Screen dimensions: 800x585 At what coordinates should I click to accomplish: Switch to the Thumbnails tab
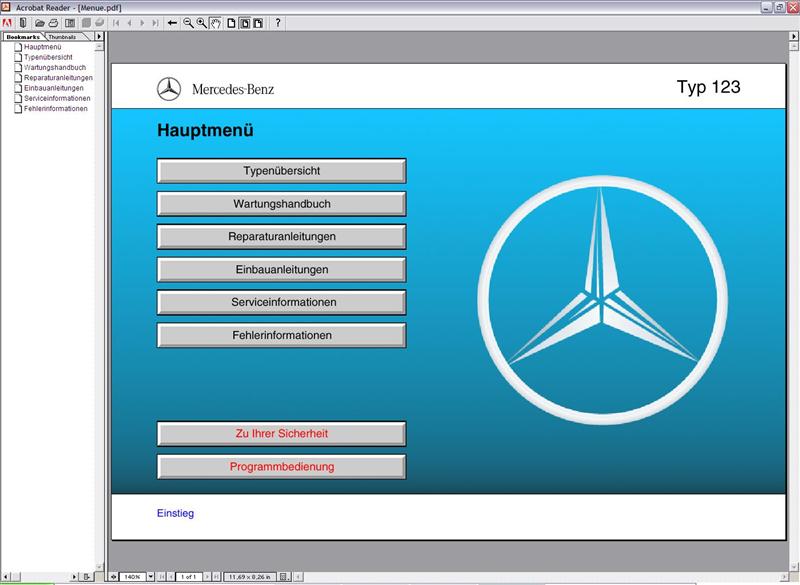[x=62, y=37]
